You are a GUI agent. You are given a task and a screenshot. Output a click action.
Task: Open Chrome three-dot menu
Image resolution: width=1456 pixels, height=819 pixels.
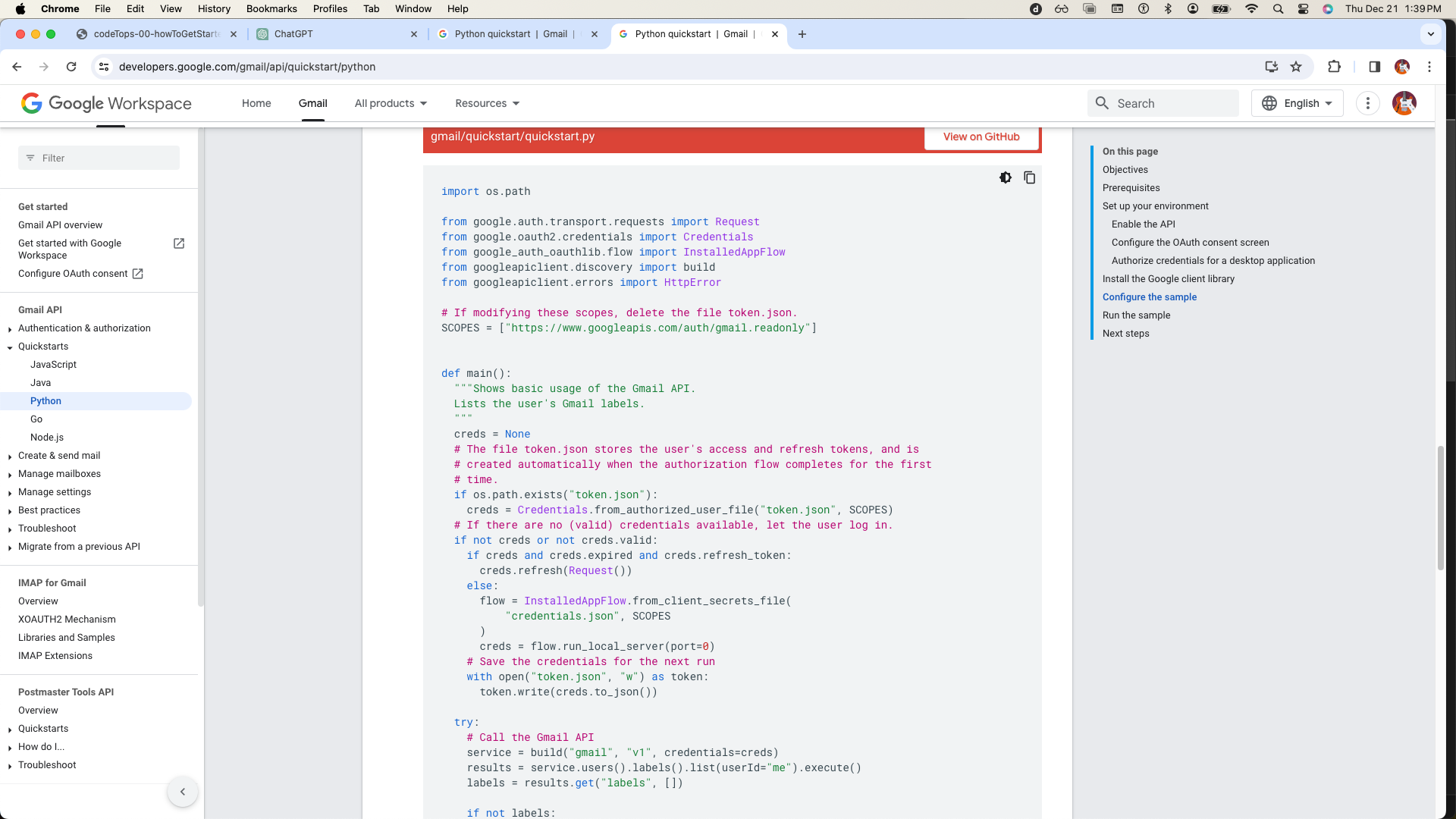1429,67
